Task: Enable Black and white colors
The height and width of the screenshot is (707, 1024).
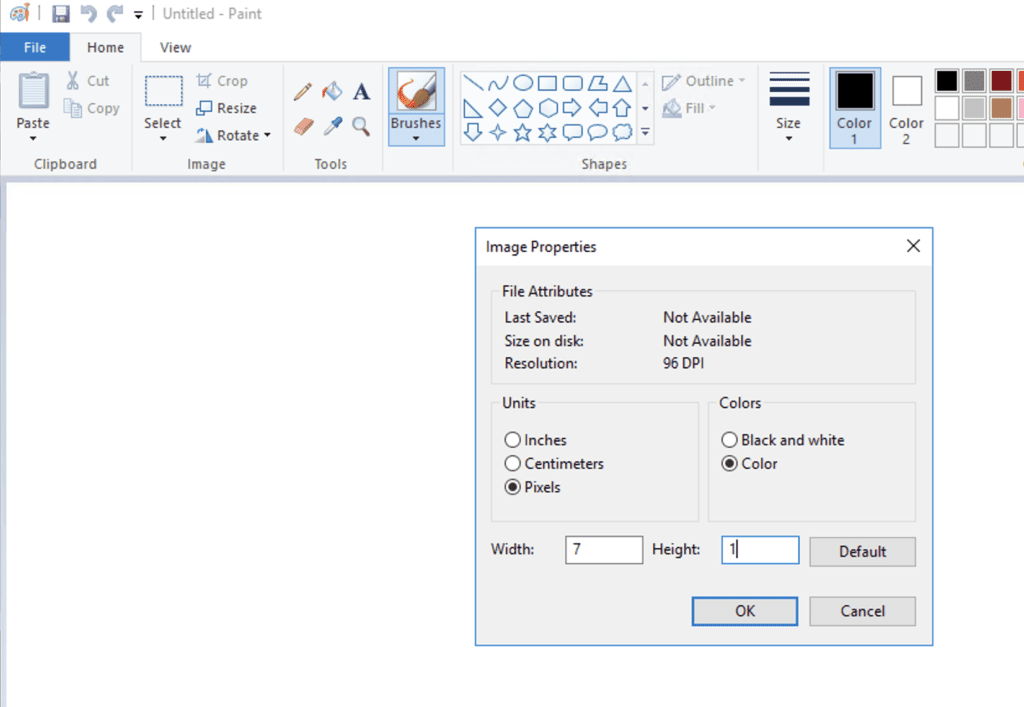Action: [x=730, y=440]
